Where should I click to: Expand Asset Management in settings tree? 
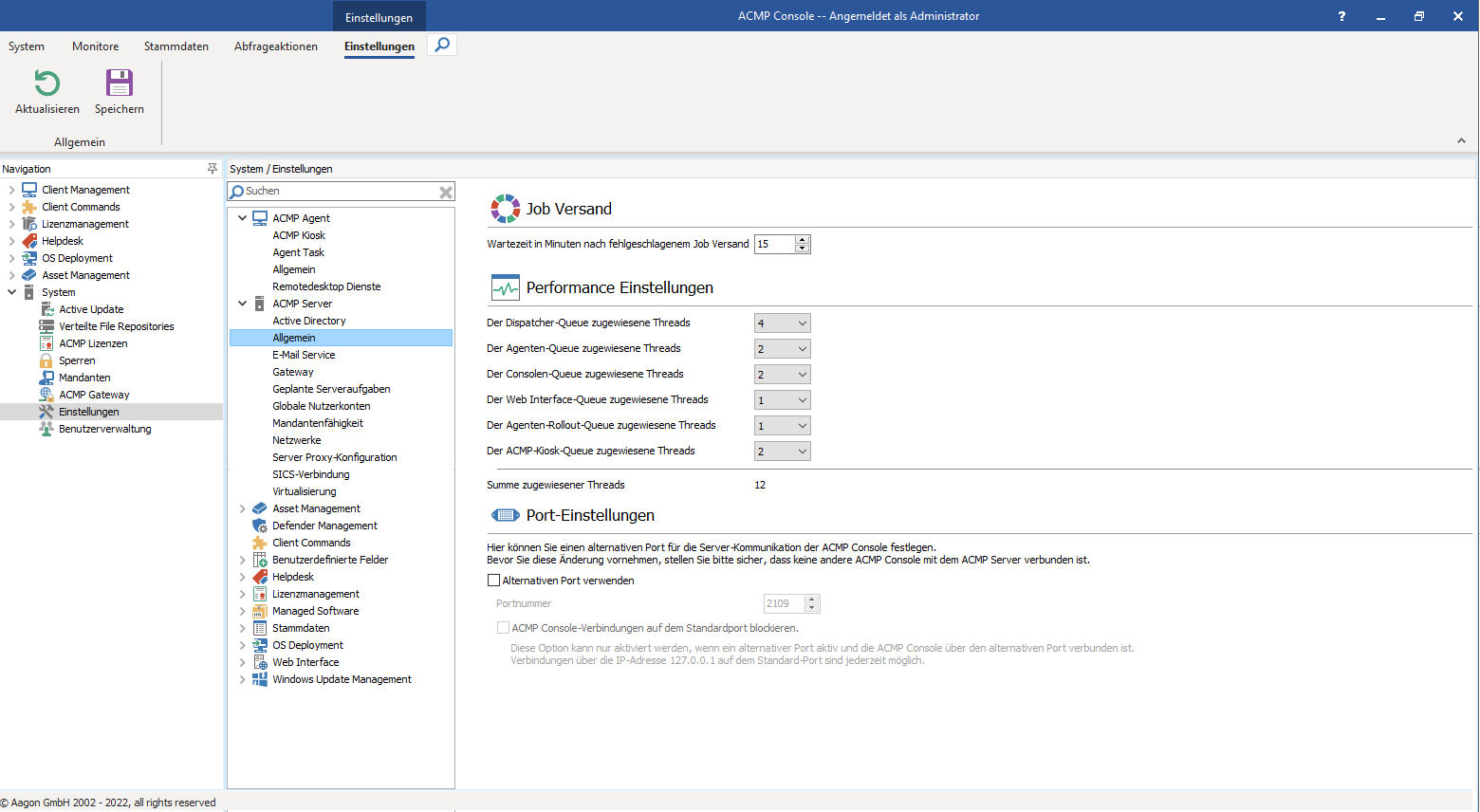click(243, 508)
